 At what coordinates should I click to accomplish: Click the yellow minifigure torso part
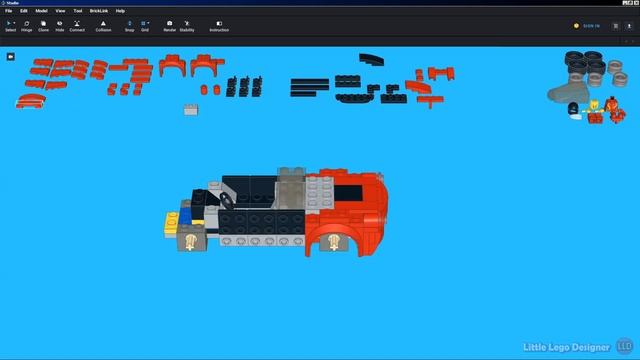[594, 107]
